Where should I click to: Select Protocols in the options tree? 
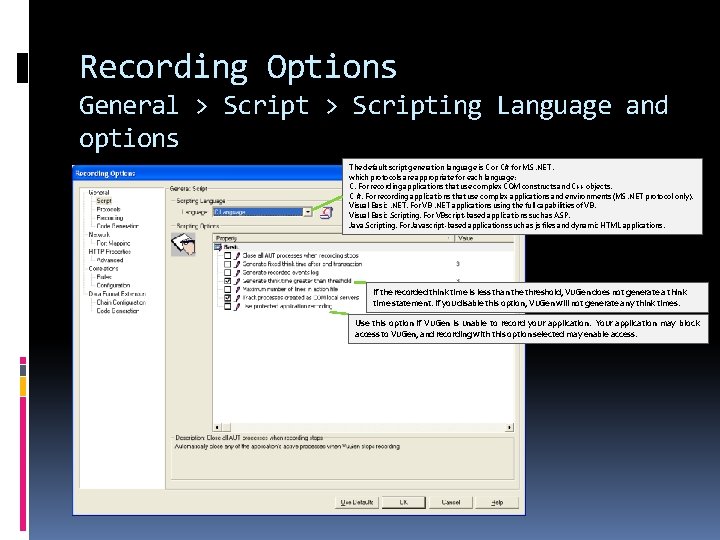(108, 209)
